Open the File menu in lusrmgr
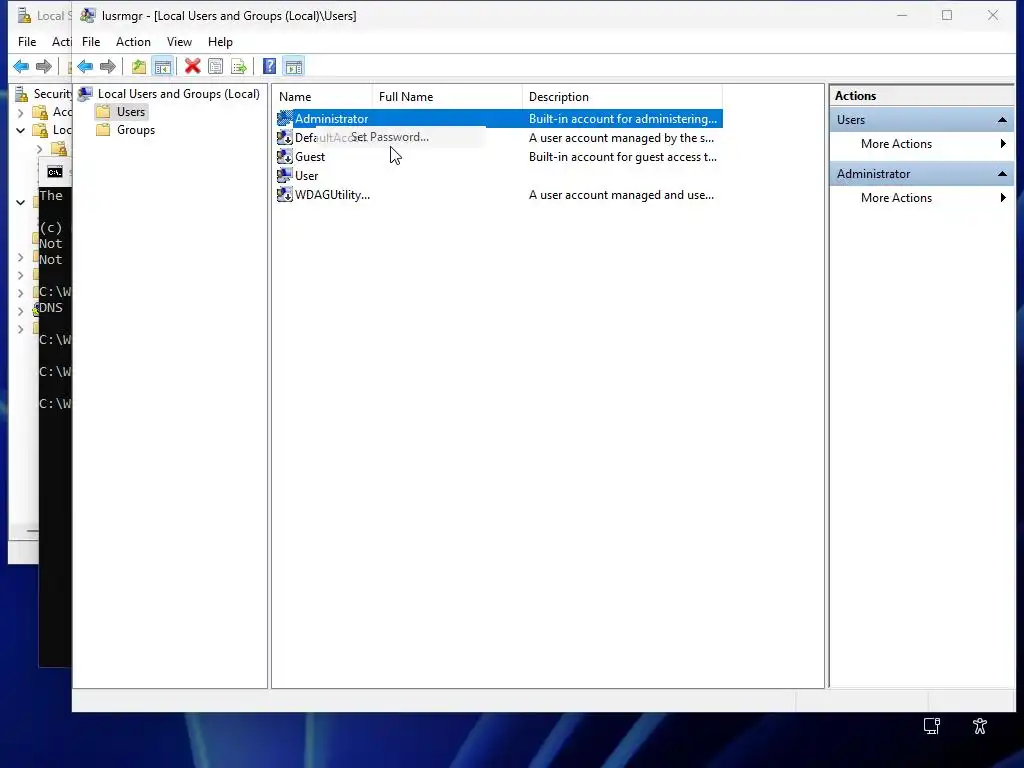Screen dimensions: 1024x768 coord(91,42)
